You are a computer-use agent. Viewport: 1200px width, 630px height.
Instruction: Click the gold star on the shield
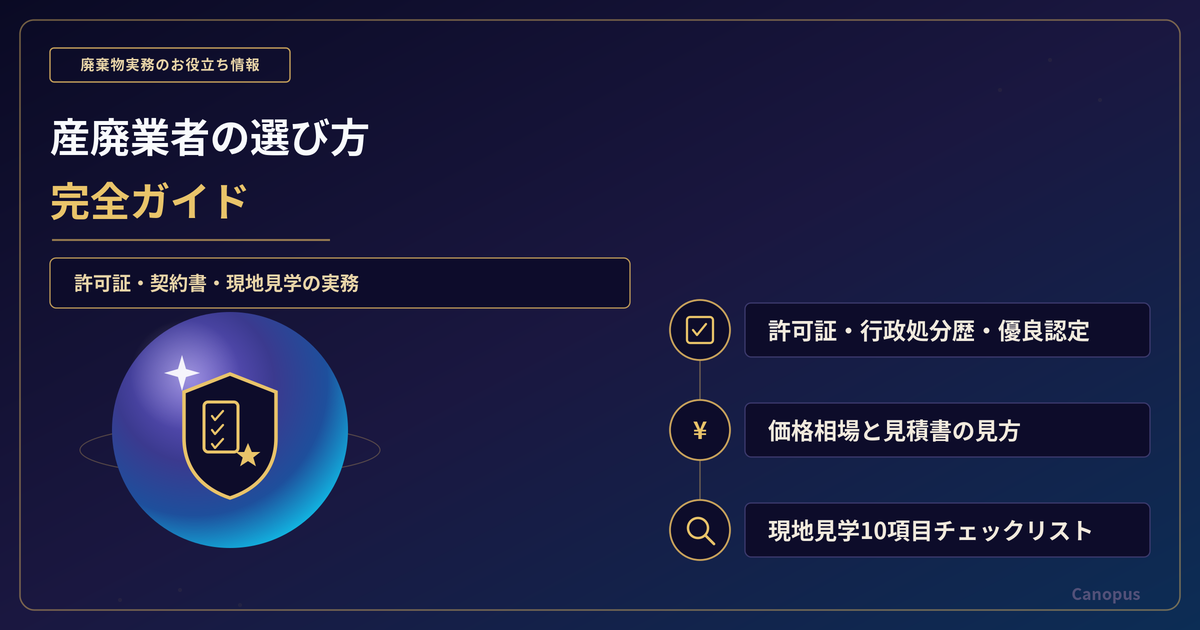[248, 456]
